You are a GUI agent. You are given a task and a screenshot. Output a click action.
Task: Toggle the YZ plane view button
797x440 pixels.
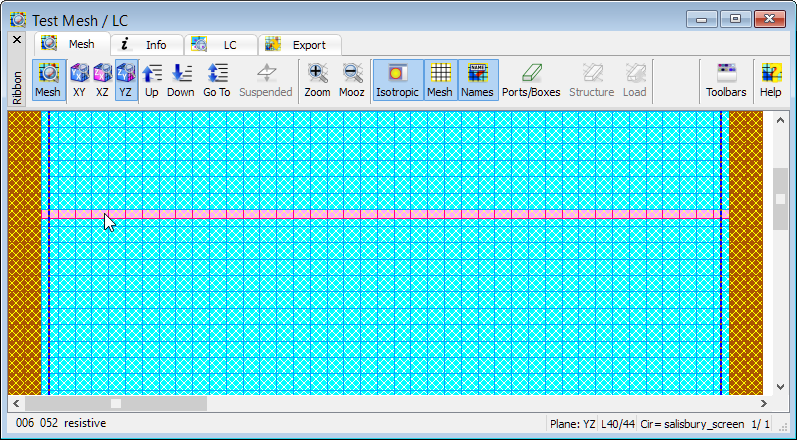(x=126, y=80)
